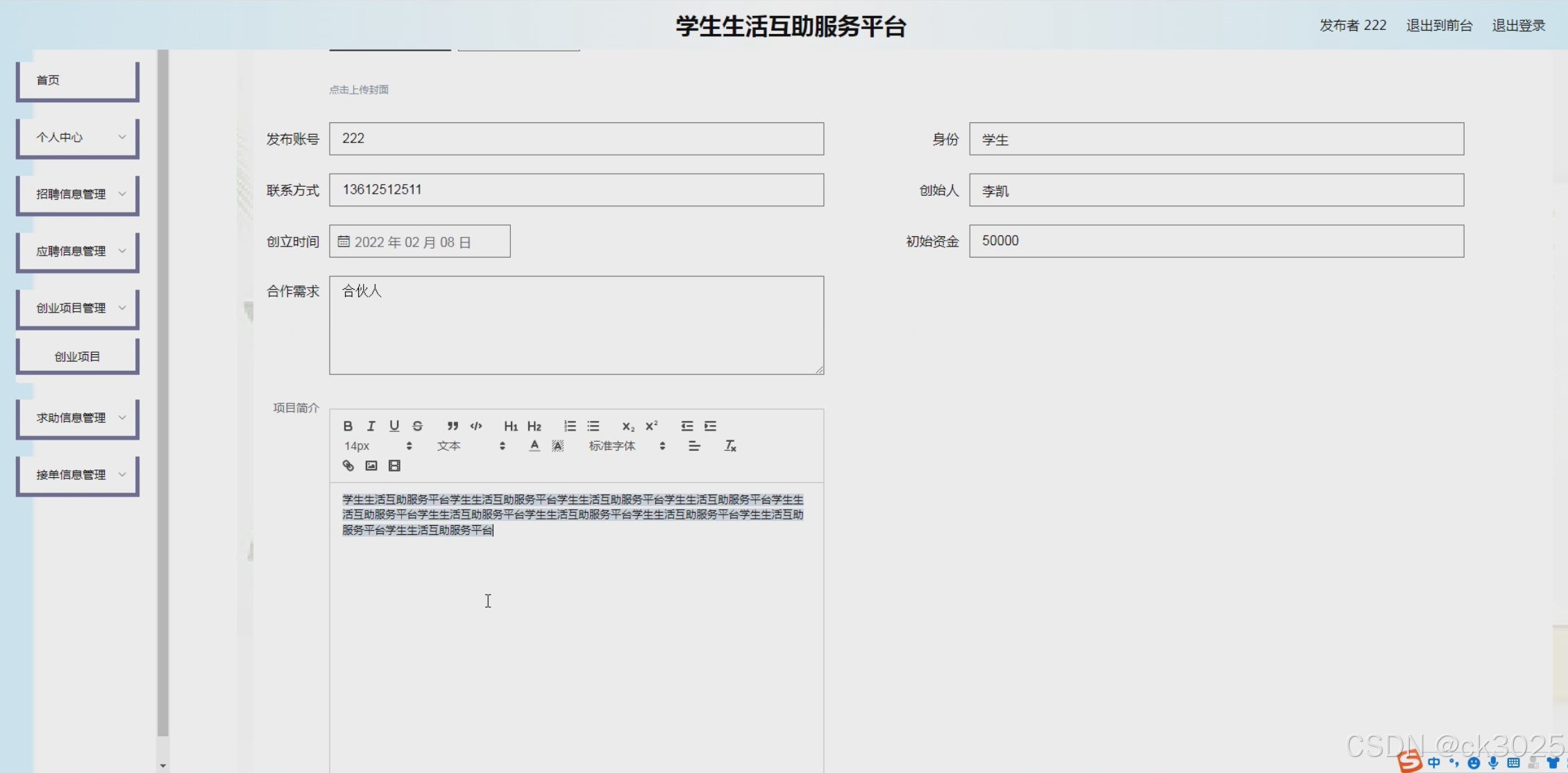Viewport: 1568px width, 773px height.
Task: Insert a link with the chain icon
Action: pos(348,466)
